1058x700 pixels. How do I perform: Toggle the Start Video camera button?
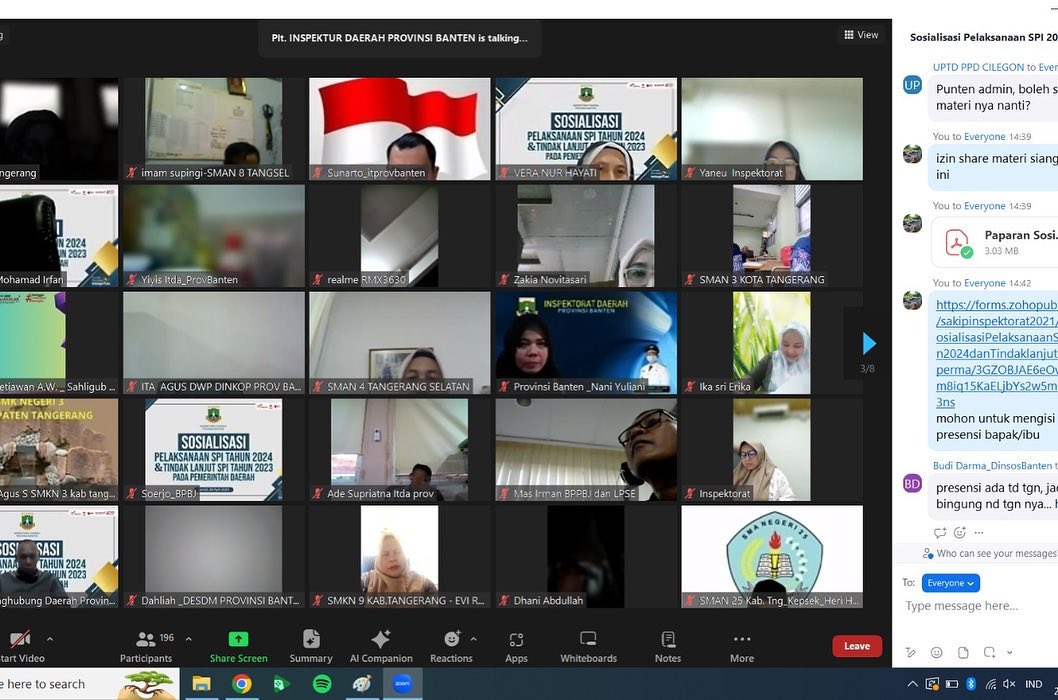click(x=20, y=645)
